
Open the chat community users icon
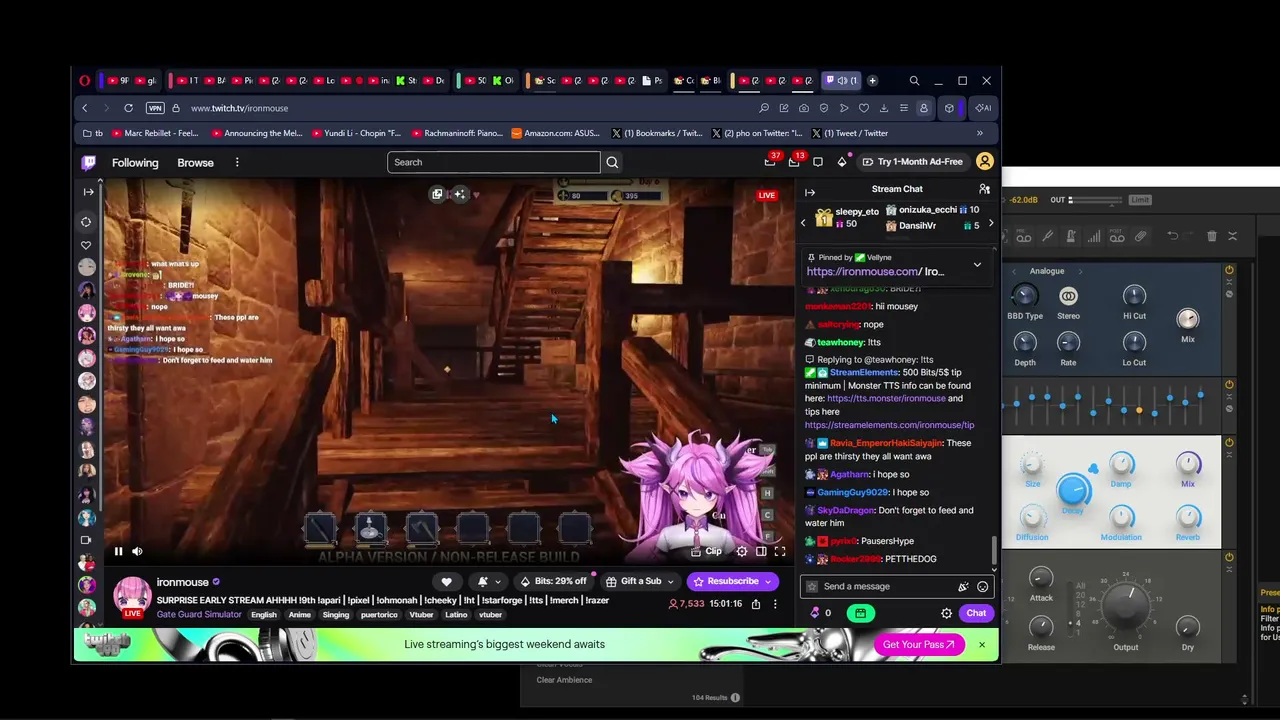point(985,189)
